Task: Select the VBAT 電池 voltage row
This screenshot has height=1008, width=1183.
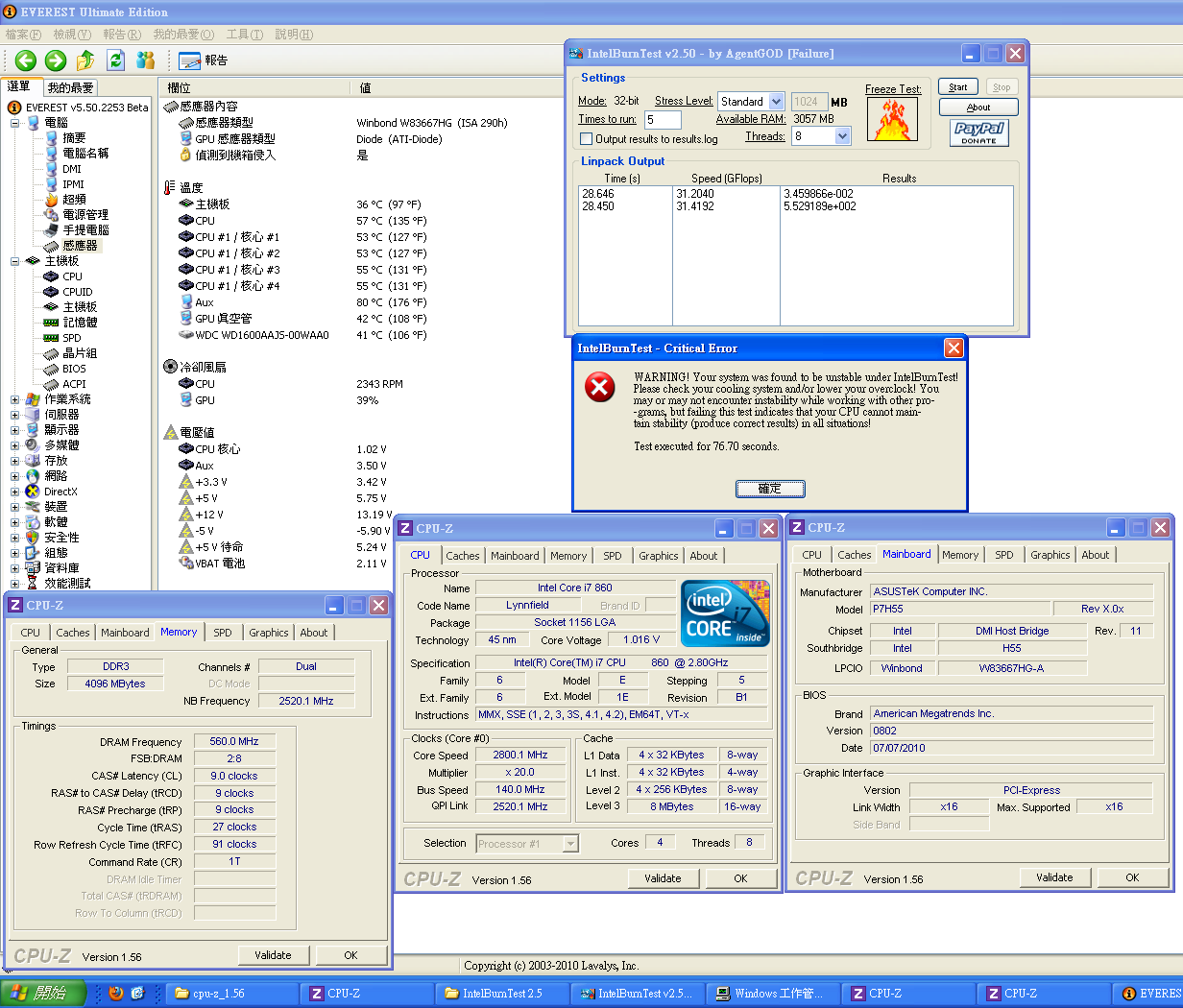Action: point(282,564)
